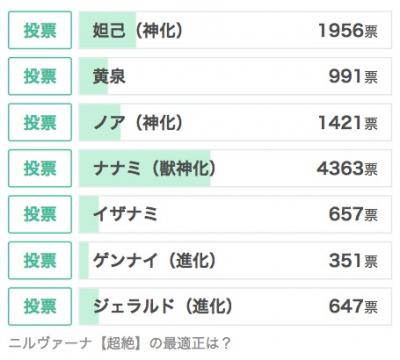Click the 1956票 vote count
400x360 pixels.
click(x=348, y=31)
